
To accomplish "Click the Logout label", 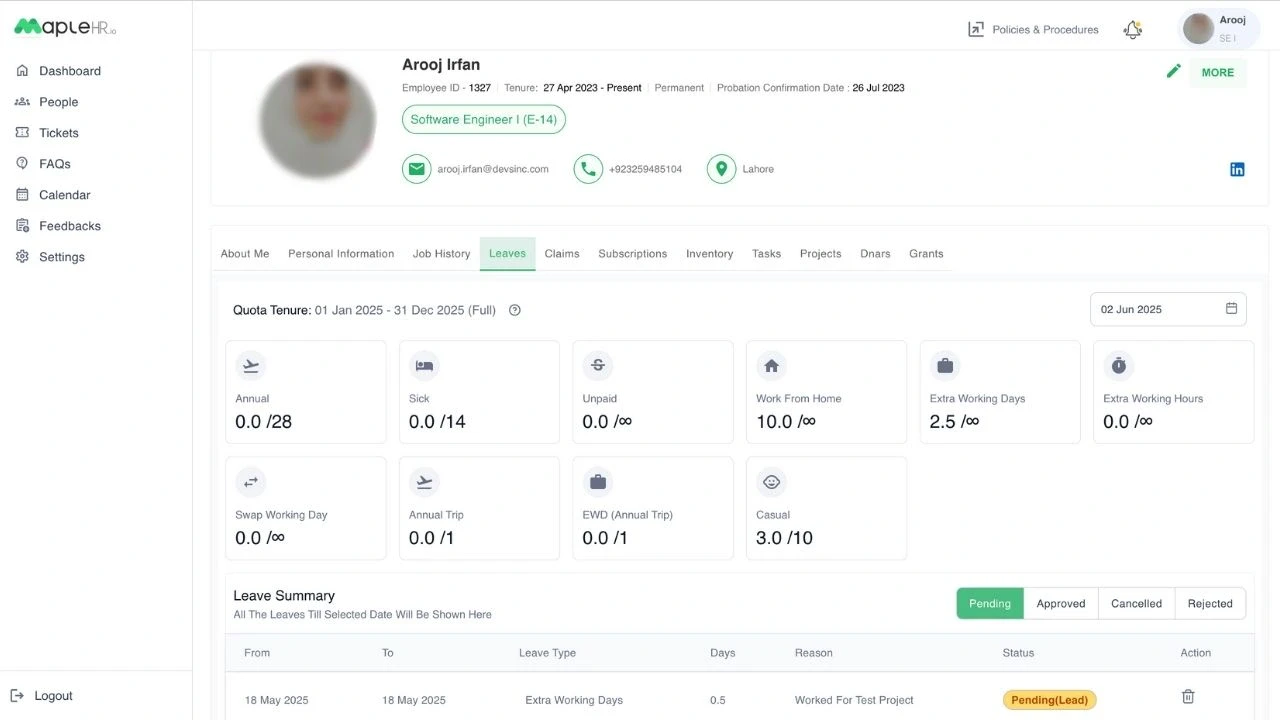I will point(54,696).
